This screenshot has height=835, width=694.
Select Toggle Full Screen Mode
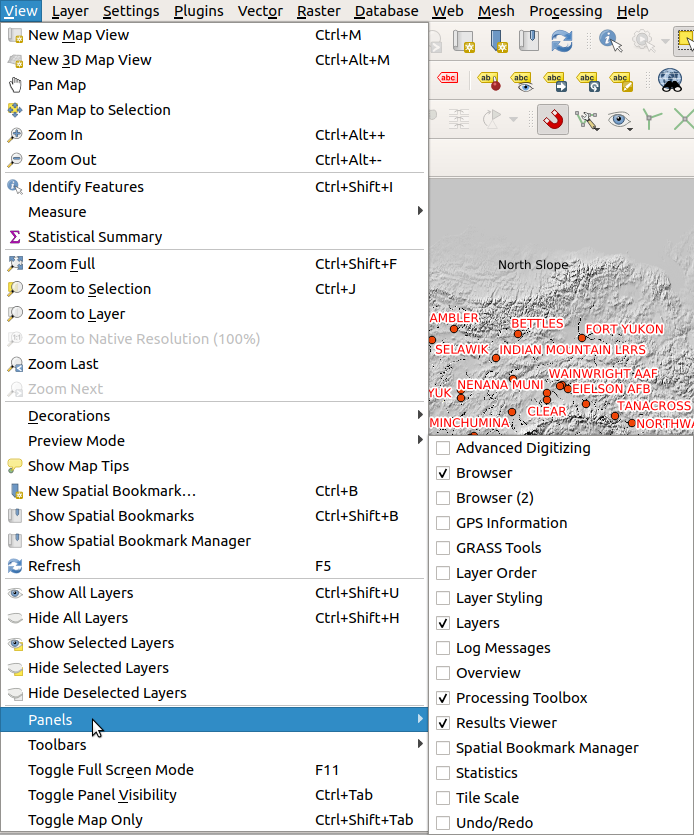[x=111, y=770]
